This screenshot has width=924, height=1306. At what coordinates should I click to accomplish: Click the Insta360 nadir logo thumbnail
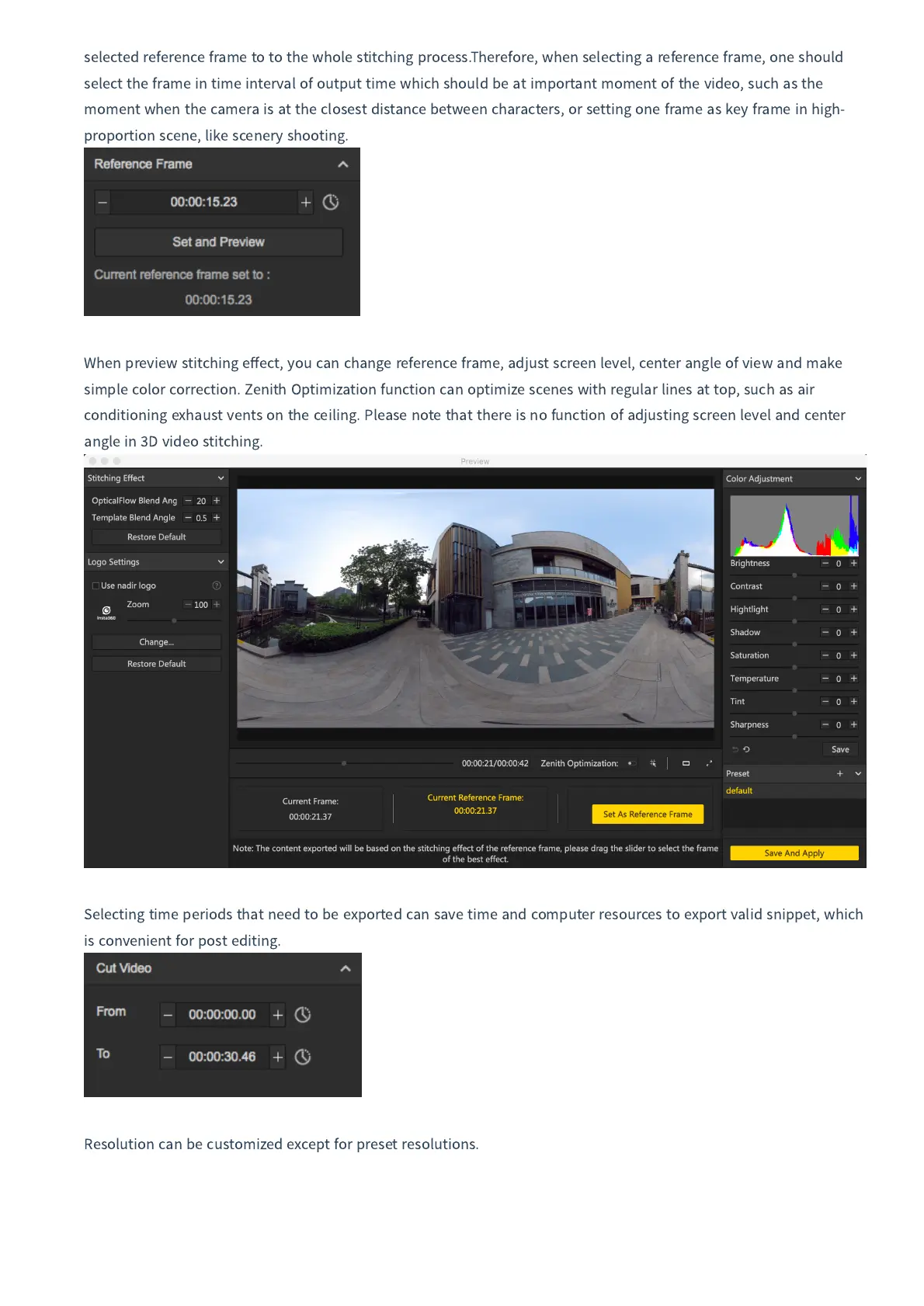click(106, 613)
